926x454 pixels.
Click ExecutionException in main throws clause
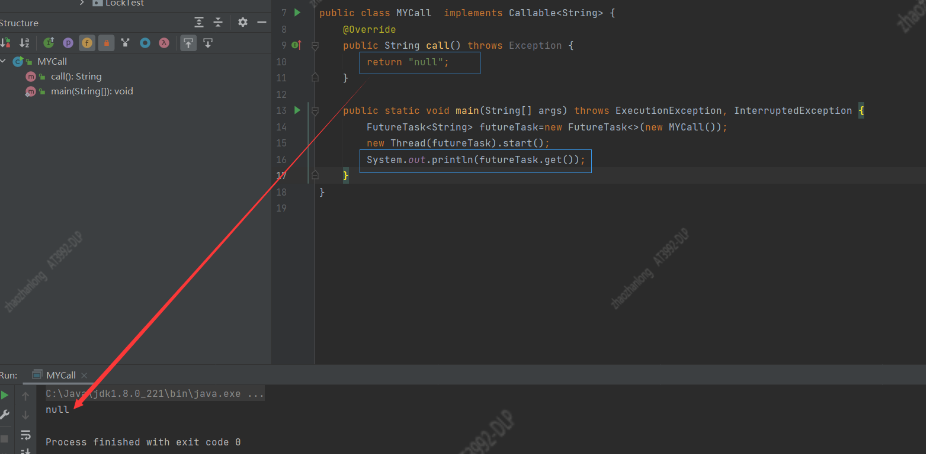pyautogui.click(x=669, y=111)
